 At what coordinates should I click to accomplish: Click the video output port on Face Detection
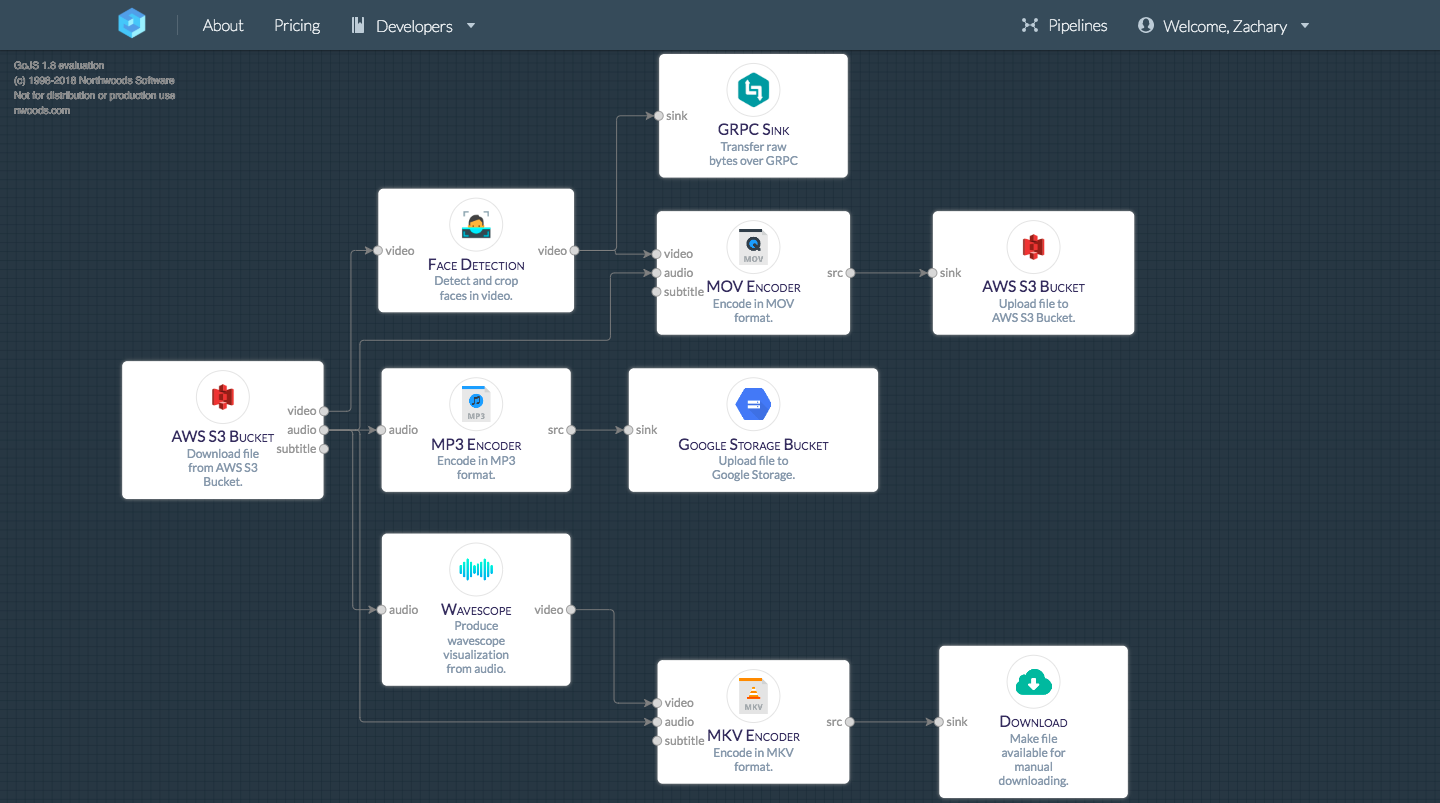(574, 251)
